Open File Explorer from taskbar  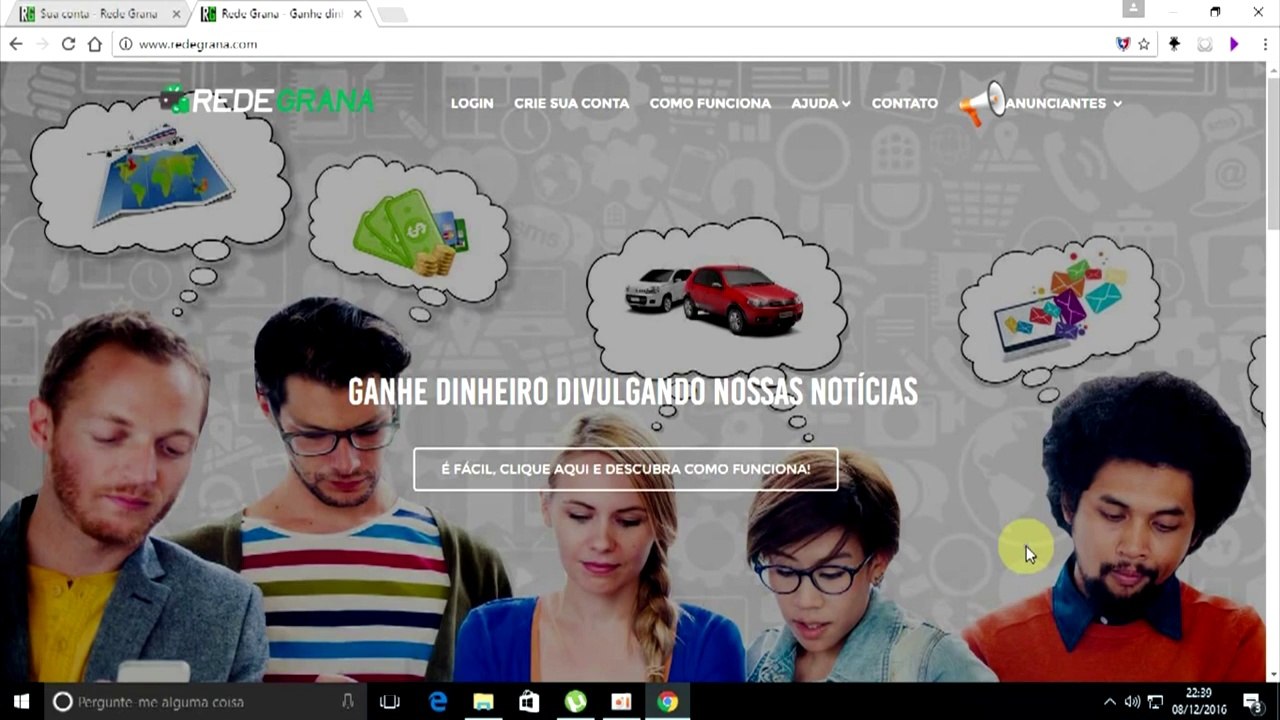click(x=483, y=702)
